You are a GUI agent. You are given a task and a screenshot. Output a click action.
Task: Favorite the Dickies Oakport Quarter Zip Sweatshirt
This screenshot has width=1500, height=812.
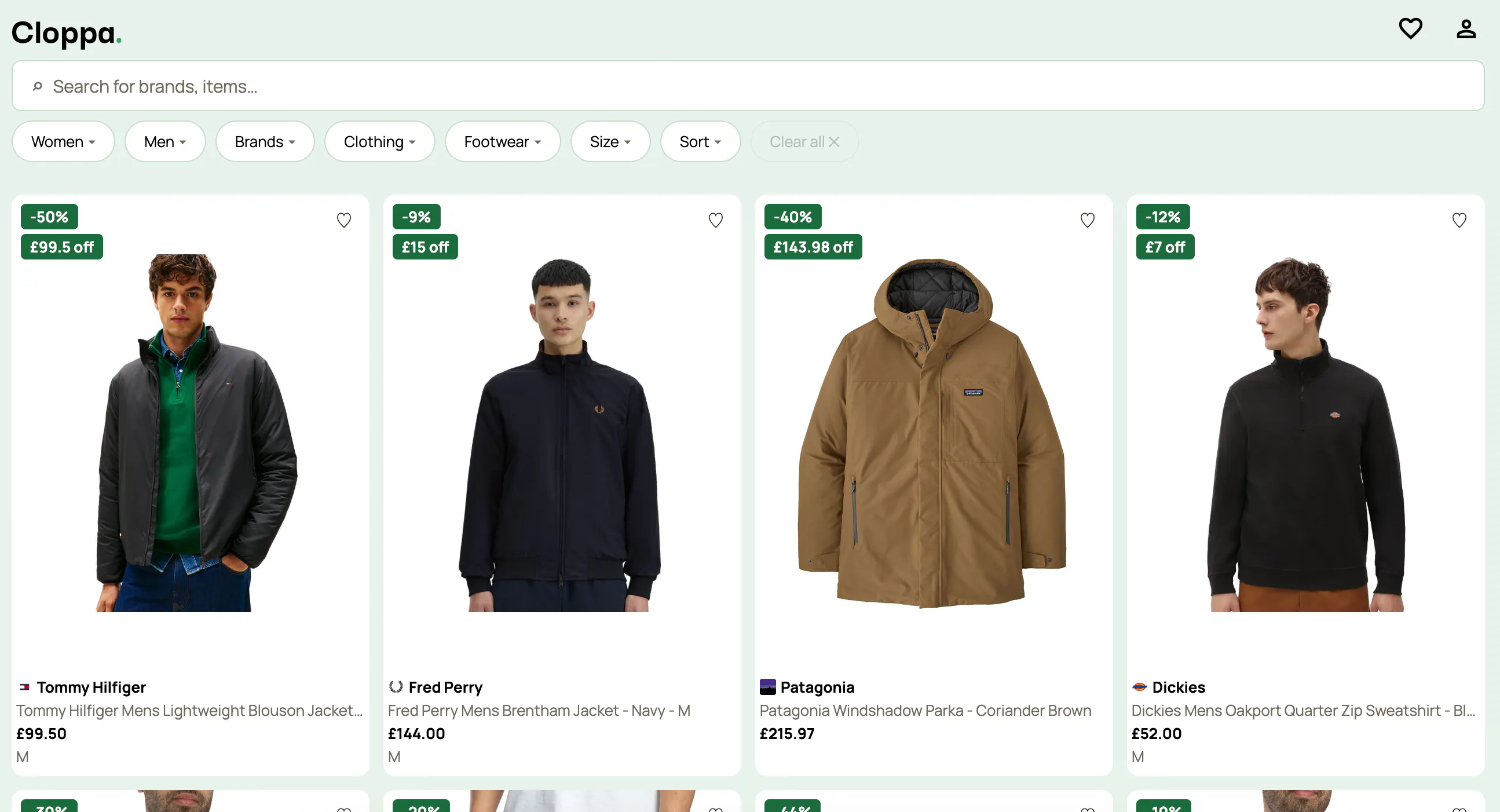coord(1459,220)
